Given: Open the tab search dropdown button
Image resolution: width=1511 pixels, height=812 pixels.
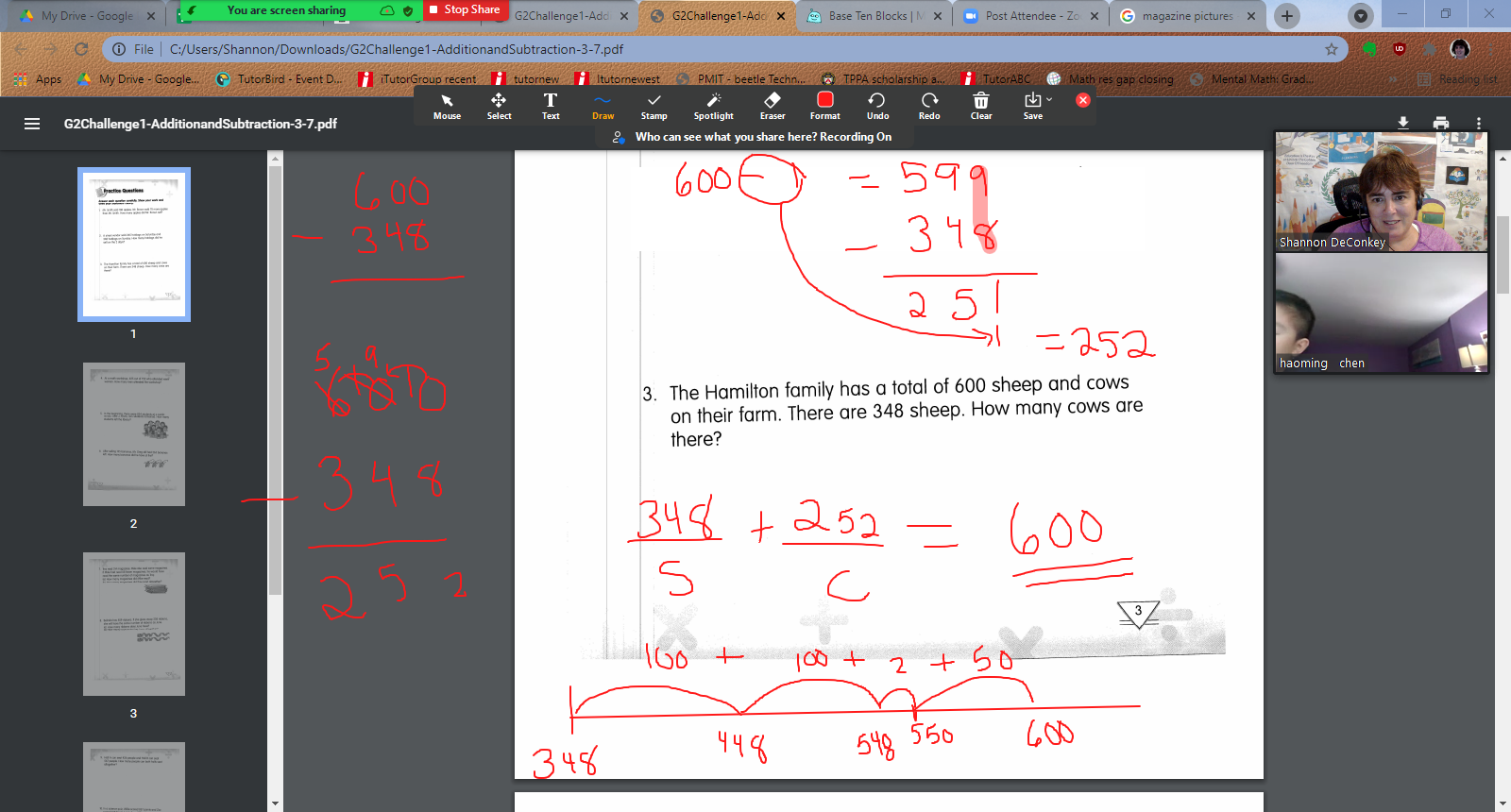Looking at the screenshot, I should 1360,16.
